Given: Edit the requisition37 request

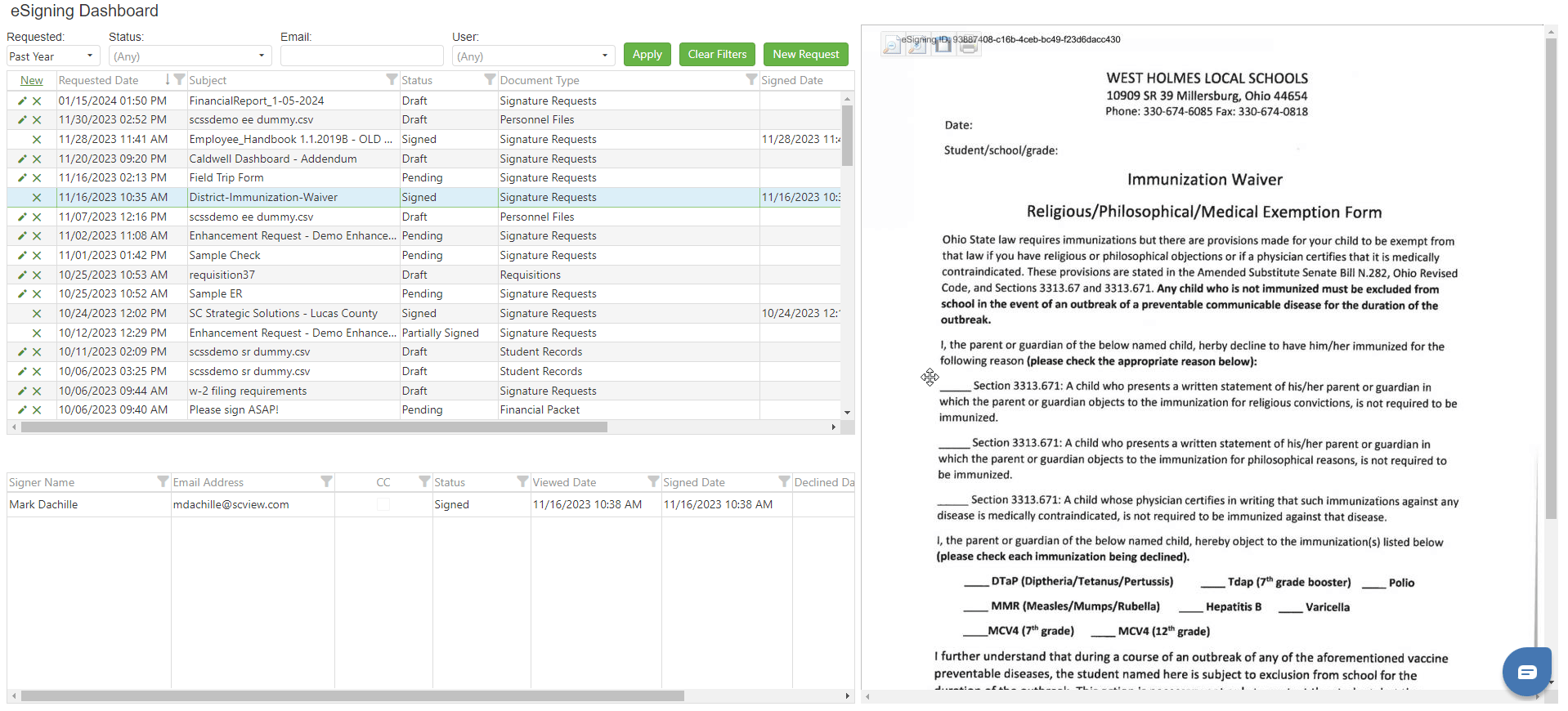Looking at the screenshot, I should point(22,275).
